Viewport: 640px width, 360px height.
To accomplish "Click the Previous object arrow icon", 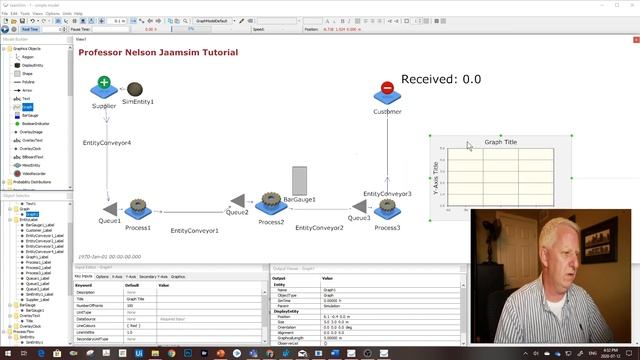I will coord(150,21).
